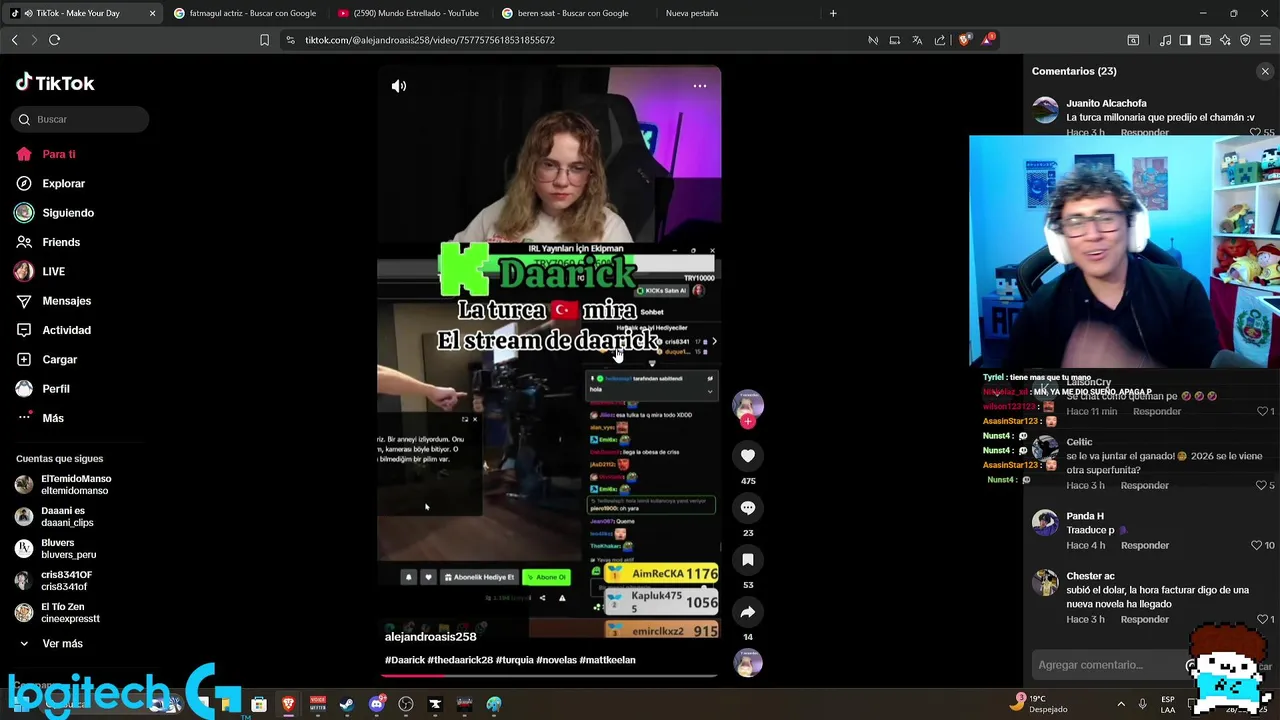This screenshot has width=1280, height=720.
Task: Open Brave Shields lion icon
Action: [x=964, y=40]
